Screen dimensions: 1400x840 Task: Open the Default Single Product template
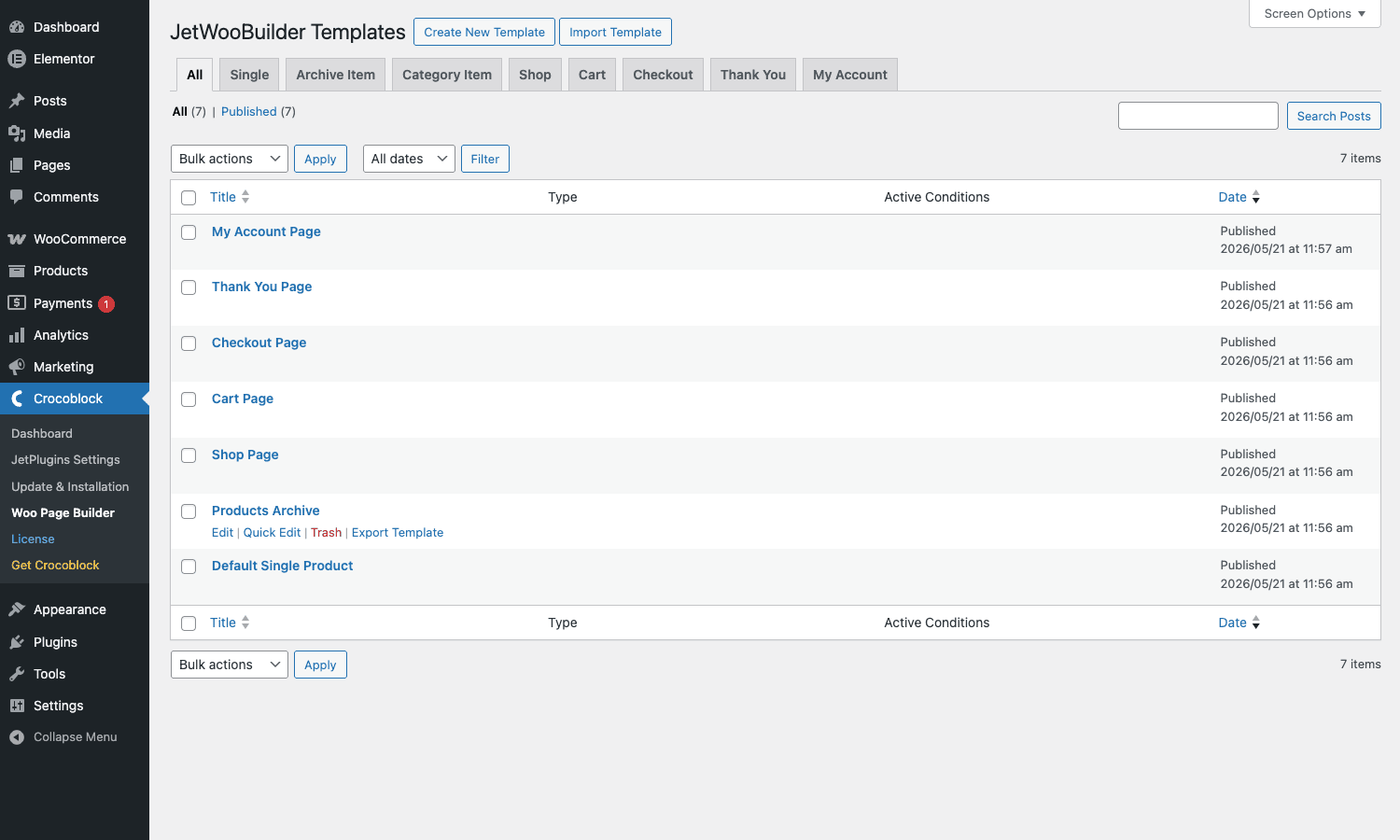pyautogui.click(x=282, y=566)
